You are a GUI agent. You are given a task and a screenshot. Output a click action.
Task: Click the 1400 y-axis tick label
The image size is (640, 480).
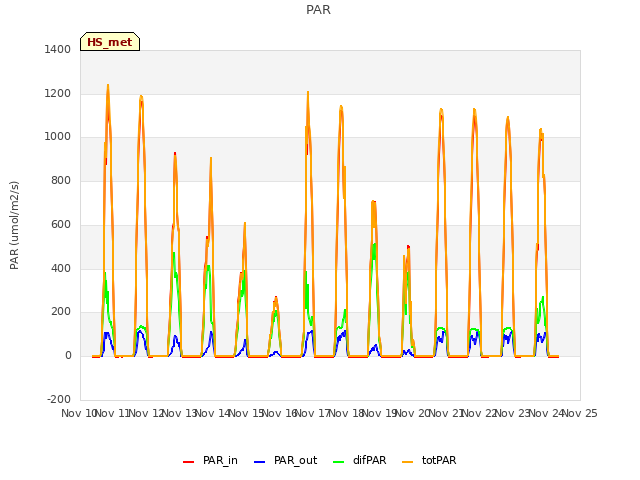click(58, 49)
